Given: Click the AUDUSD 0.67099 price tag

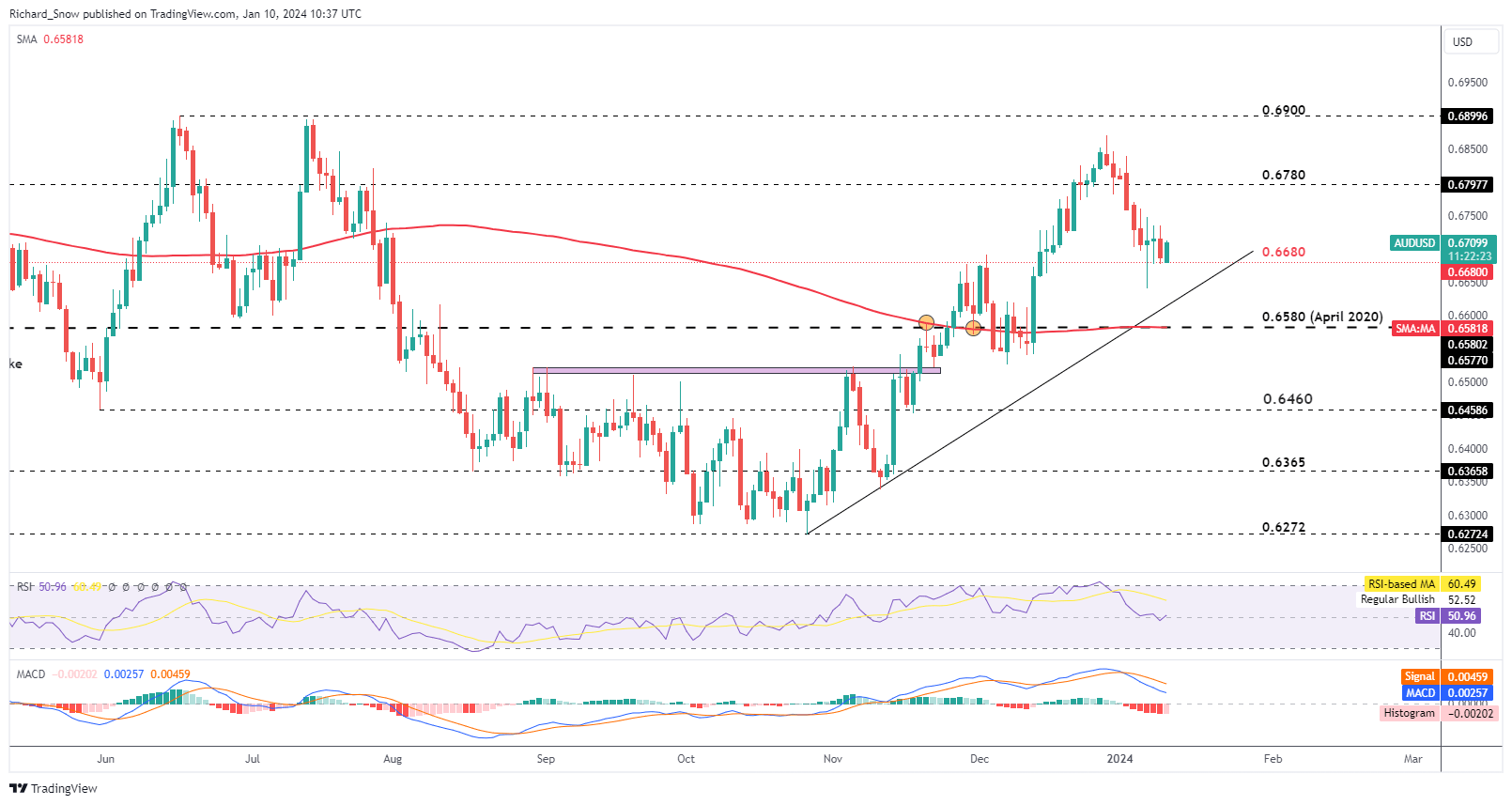Looking at the screenshot, I should pyautogui.click(x=1442, y=243).
